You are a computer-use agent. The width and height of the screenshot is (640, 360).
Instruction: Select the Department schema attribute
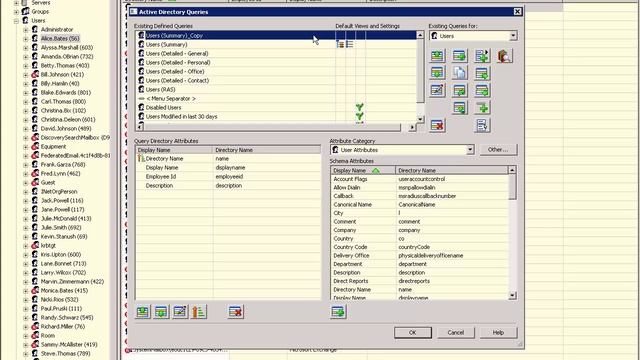[420, 264]
